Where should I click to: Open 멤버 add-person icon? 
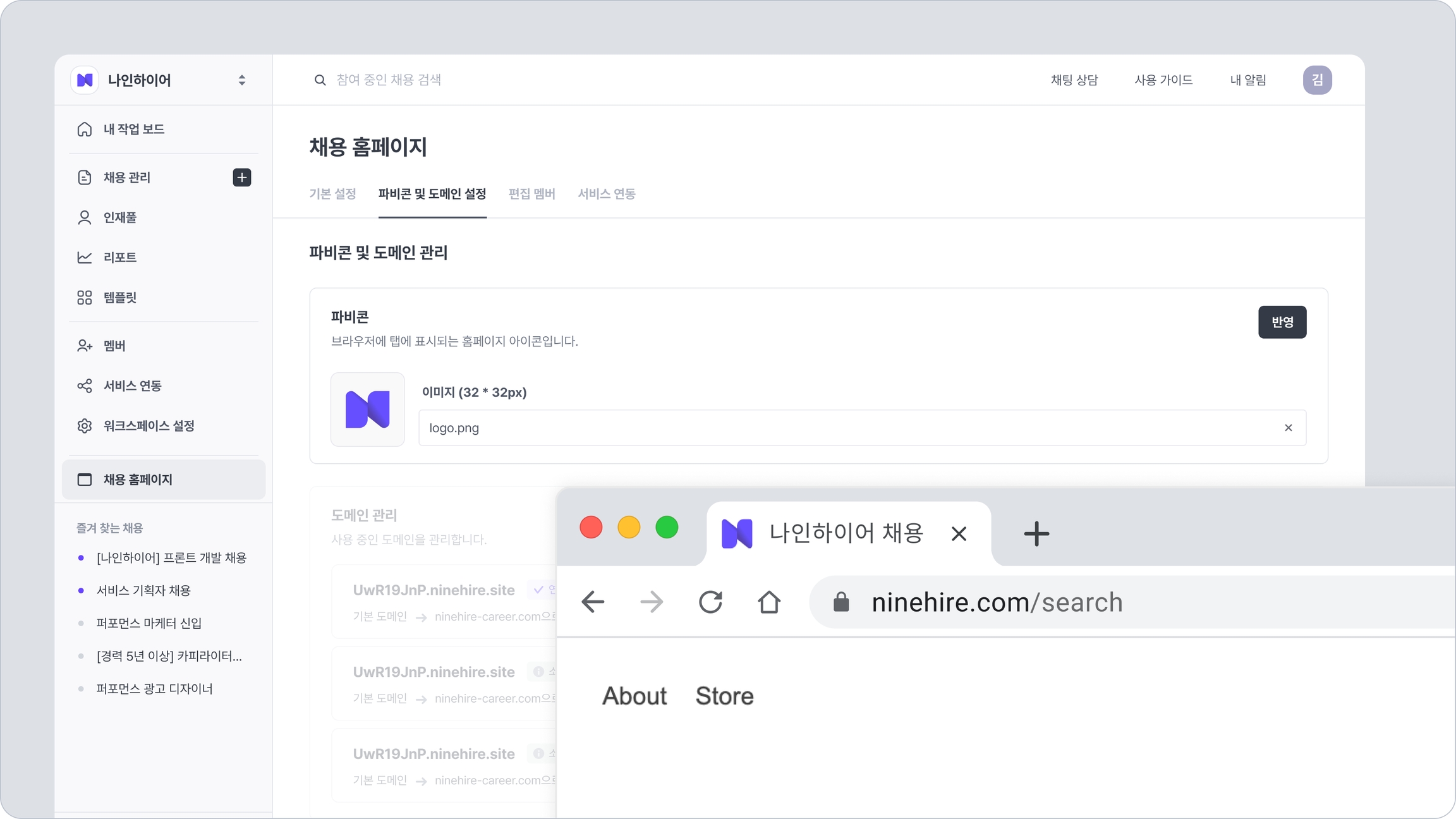[85, 346]
